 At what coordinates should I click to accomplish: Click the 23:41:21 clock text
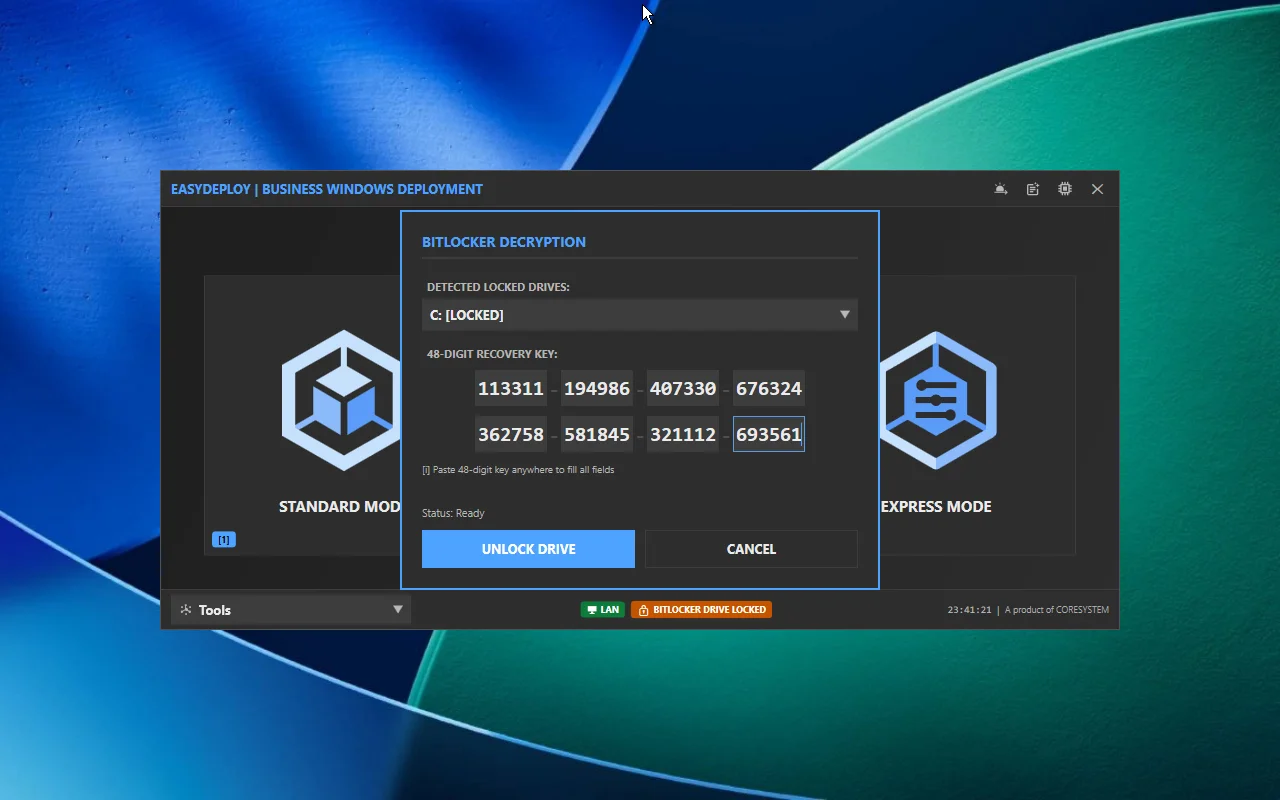(969, 610)
